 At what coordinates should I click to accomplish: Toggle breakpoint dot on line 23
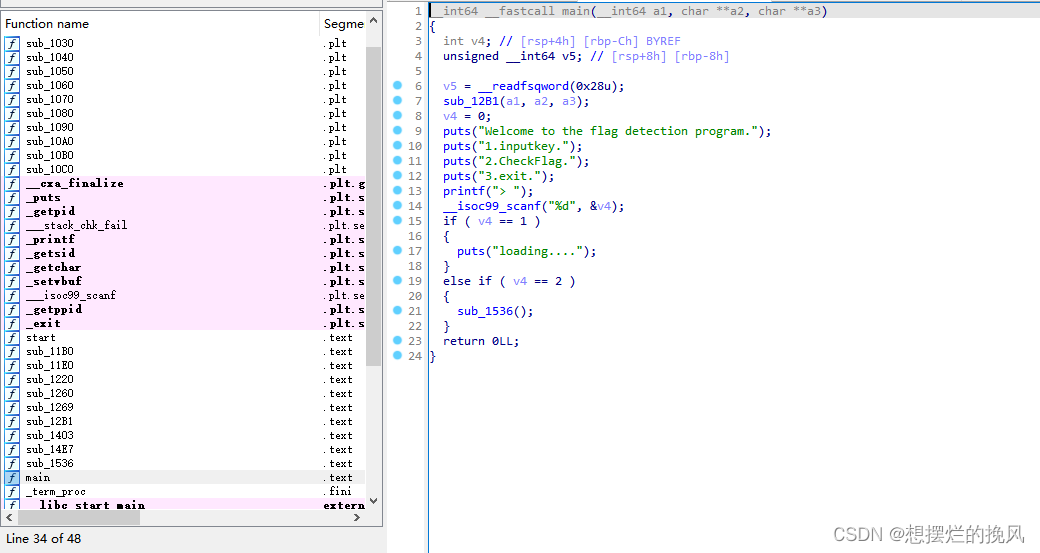tap(397, 340)
